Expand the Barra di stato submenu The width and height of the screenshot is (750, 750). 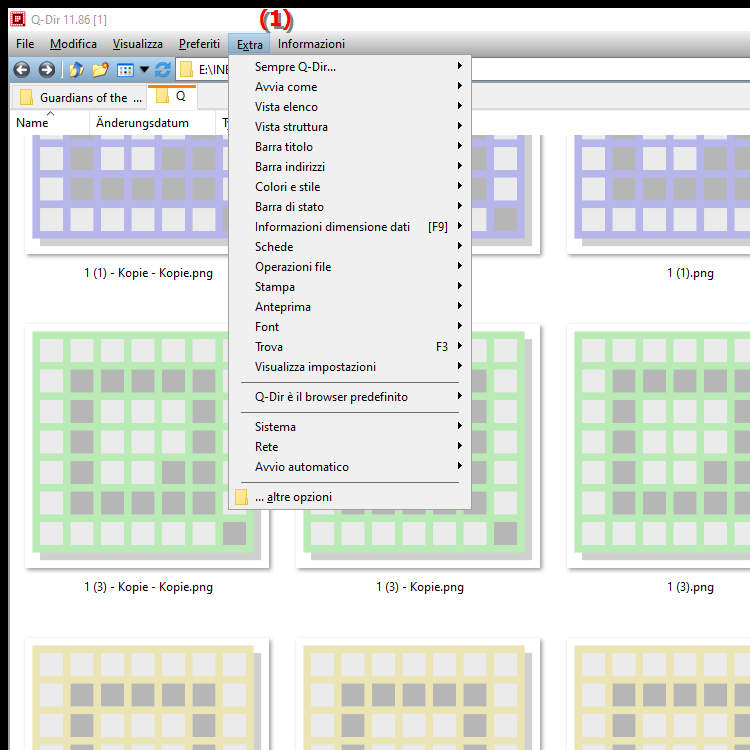pyautogui.click(x=350, y=207)
